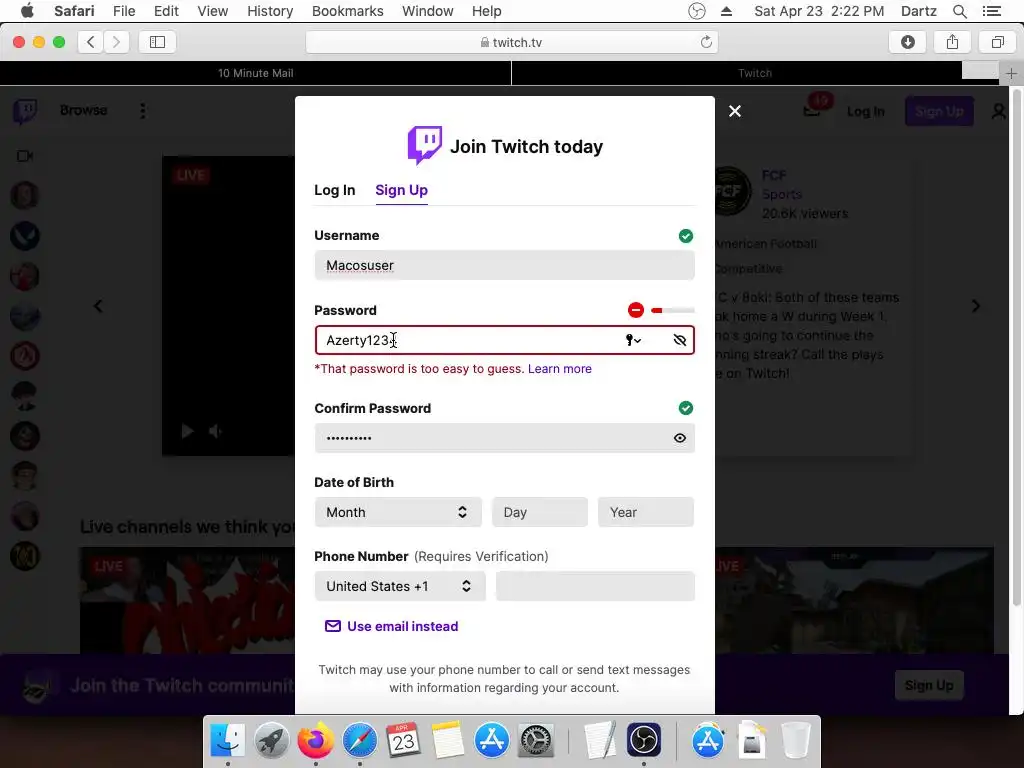This screenshot has height=768, width=1024.
Task: Click the password strength meter bar
Action: coord(673,310)
